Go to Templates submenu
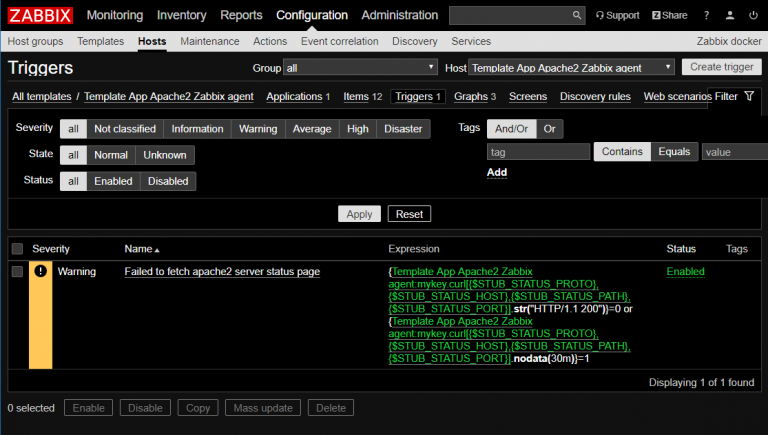Image resolution: width=768 pixels, height=435 pixels. tap(100, 41)
